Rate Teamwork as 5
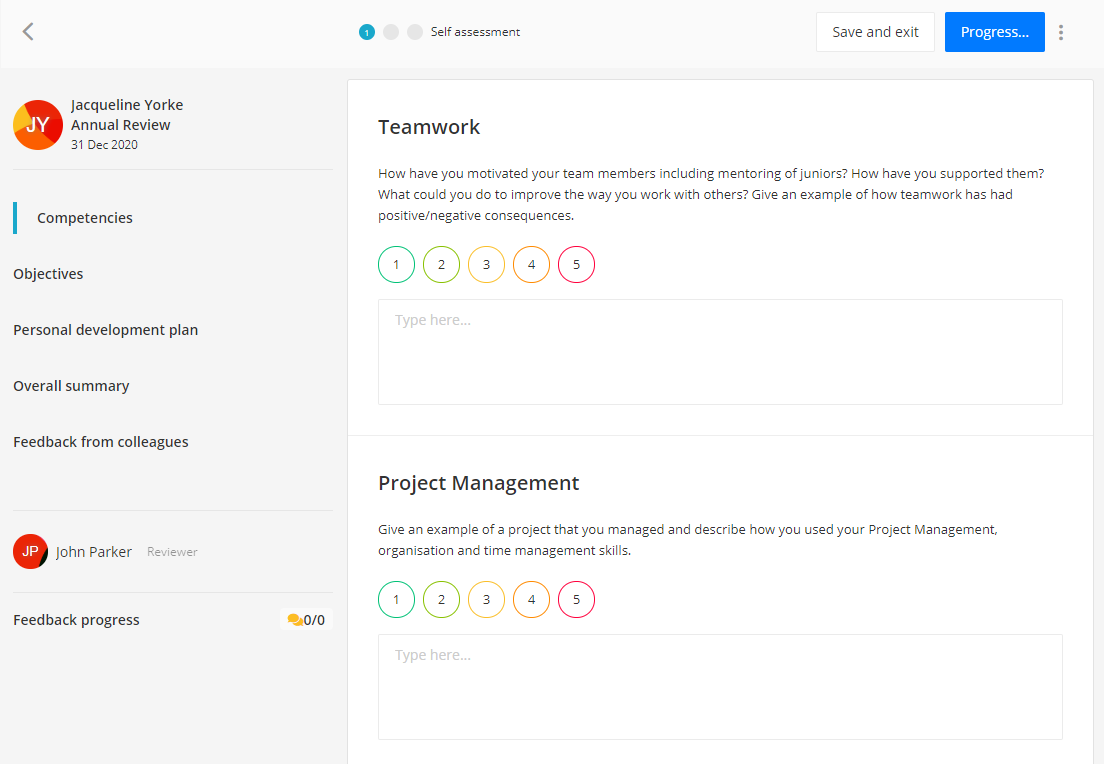Screen dimensions: 1104x764 tap(576, 265)
